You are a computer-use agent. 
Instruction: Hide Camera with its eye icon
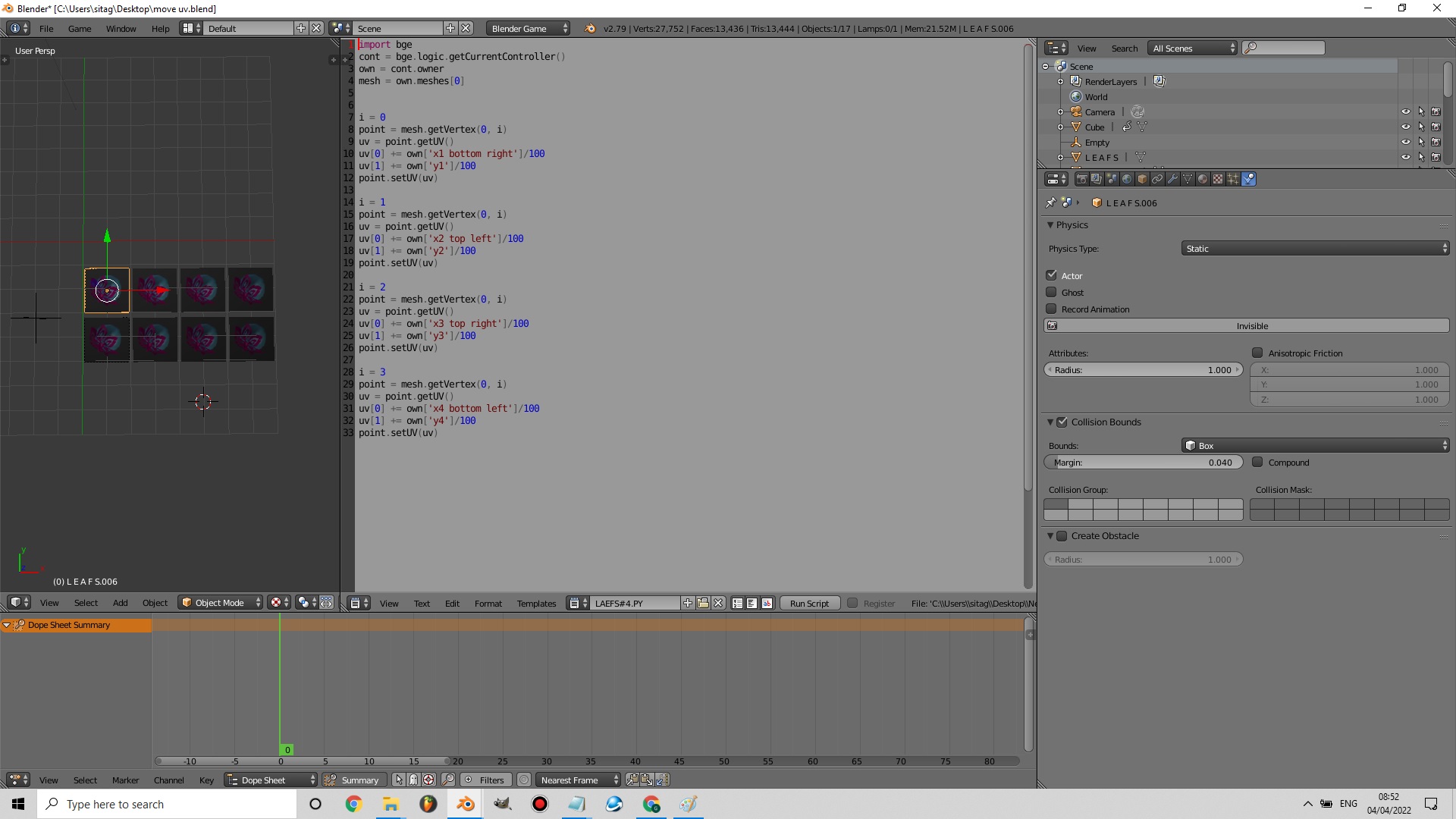[1405, 111]
